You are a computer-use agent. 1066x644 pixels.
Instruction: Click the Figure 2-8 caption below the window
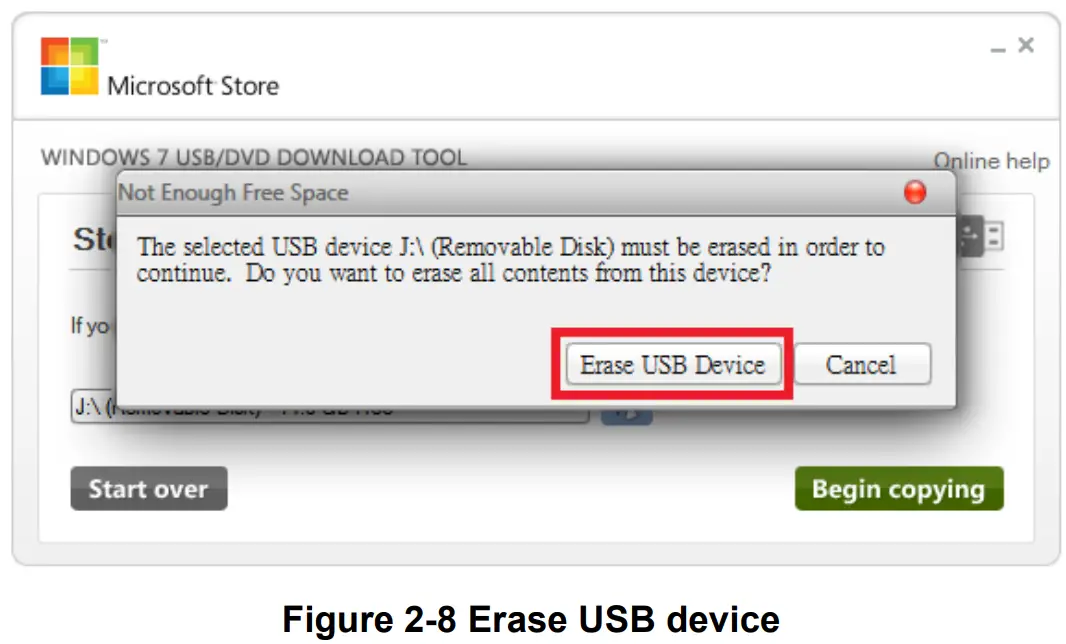[531, 620]
